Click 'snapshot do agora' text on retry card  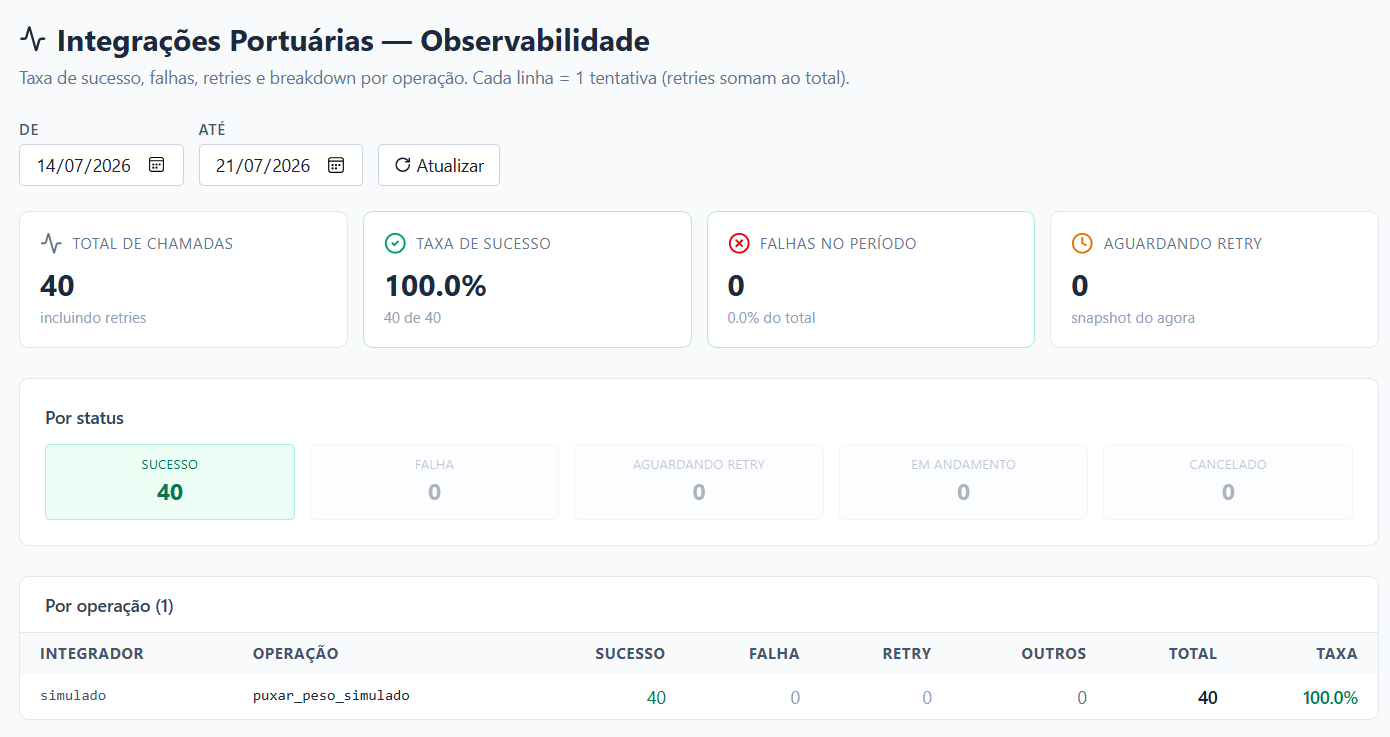tap(1133, 318)
